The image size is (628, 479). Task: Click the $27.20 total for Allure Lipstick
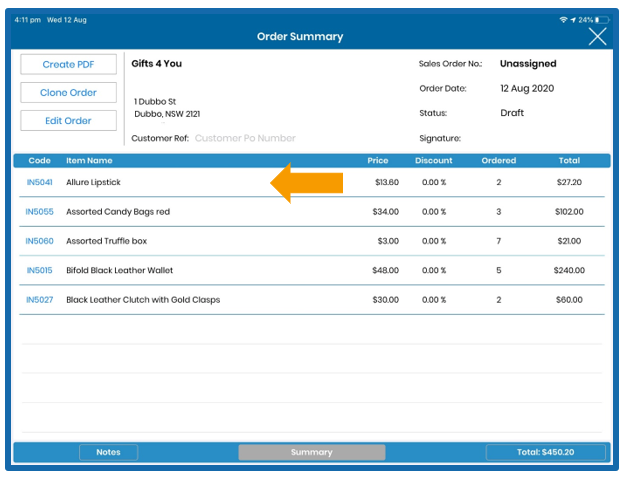point(569,182)
